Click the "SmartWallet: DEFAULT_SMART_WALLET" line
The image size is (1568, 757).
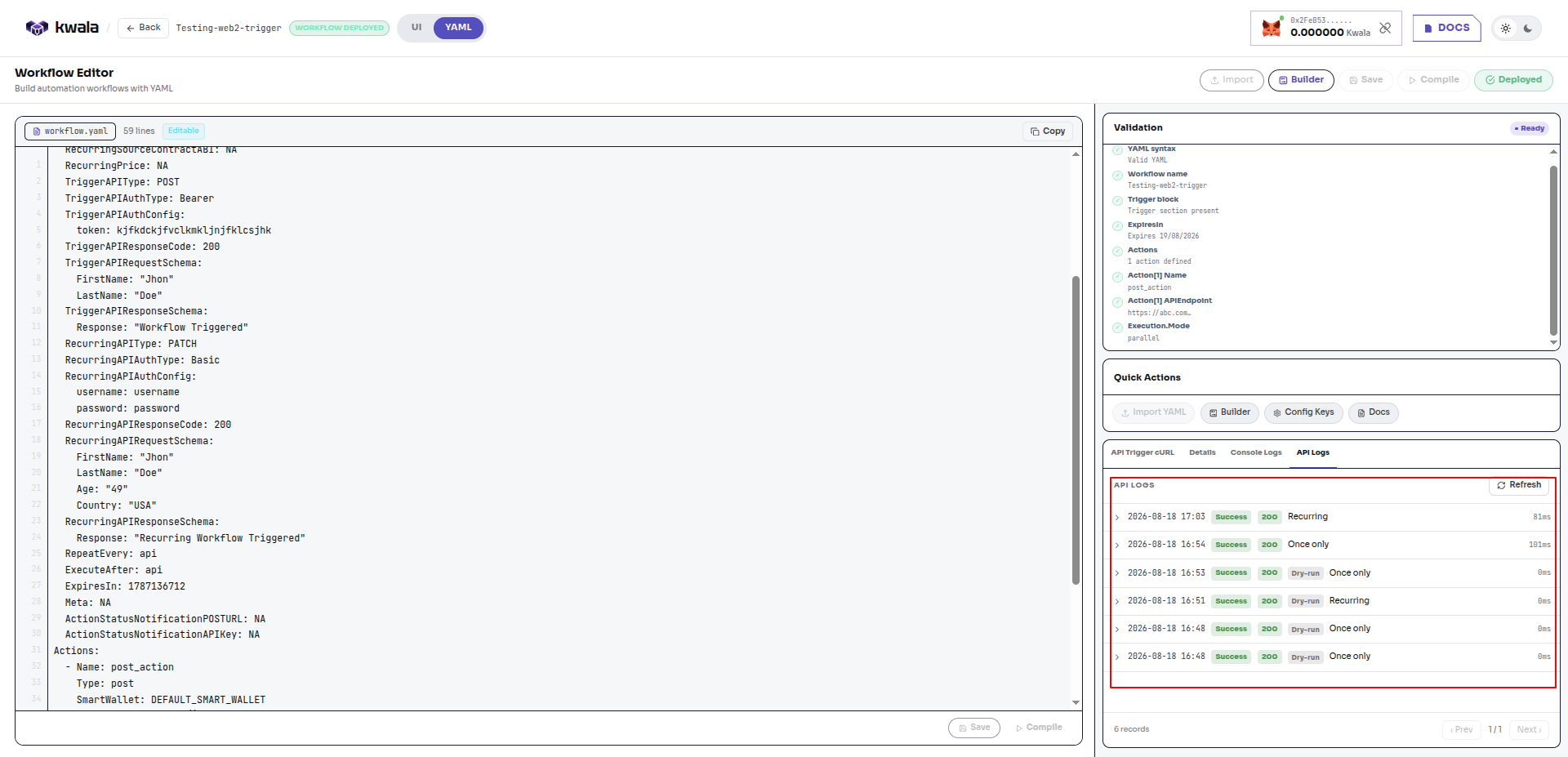171,700
